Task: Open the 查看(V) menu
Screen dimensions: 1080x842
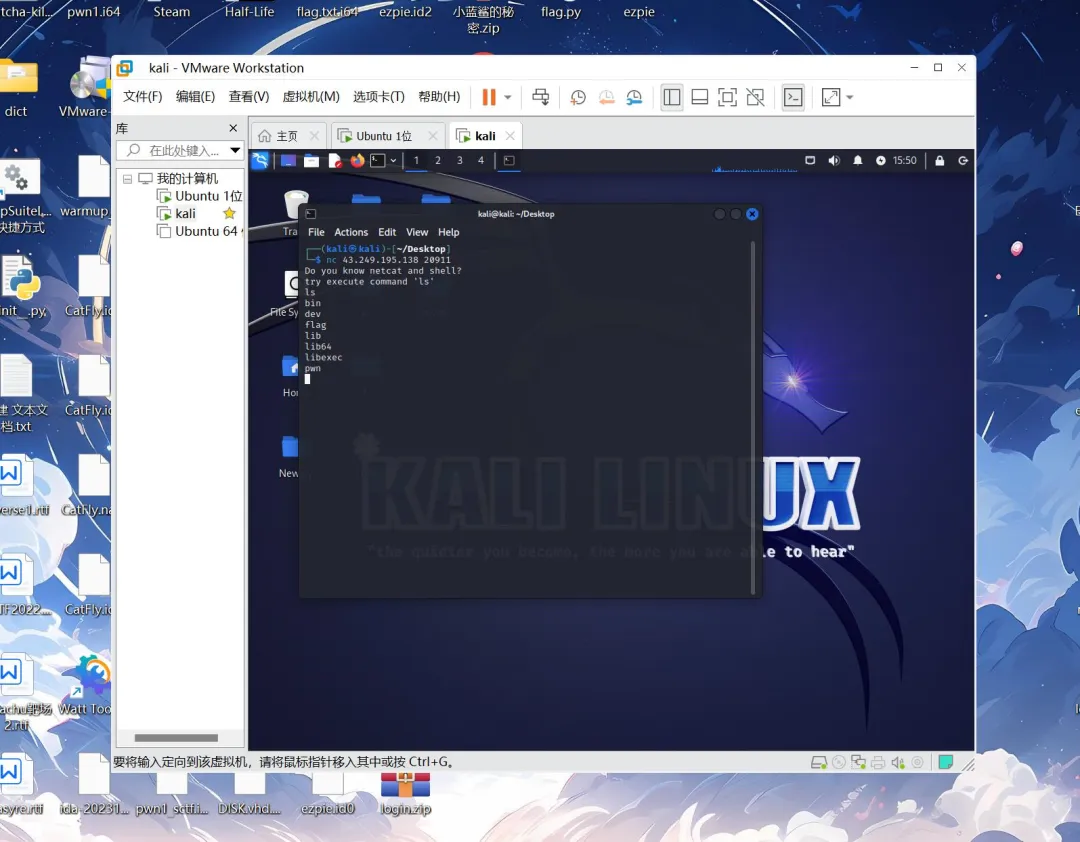Action: click(249, 96)
